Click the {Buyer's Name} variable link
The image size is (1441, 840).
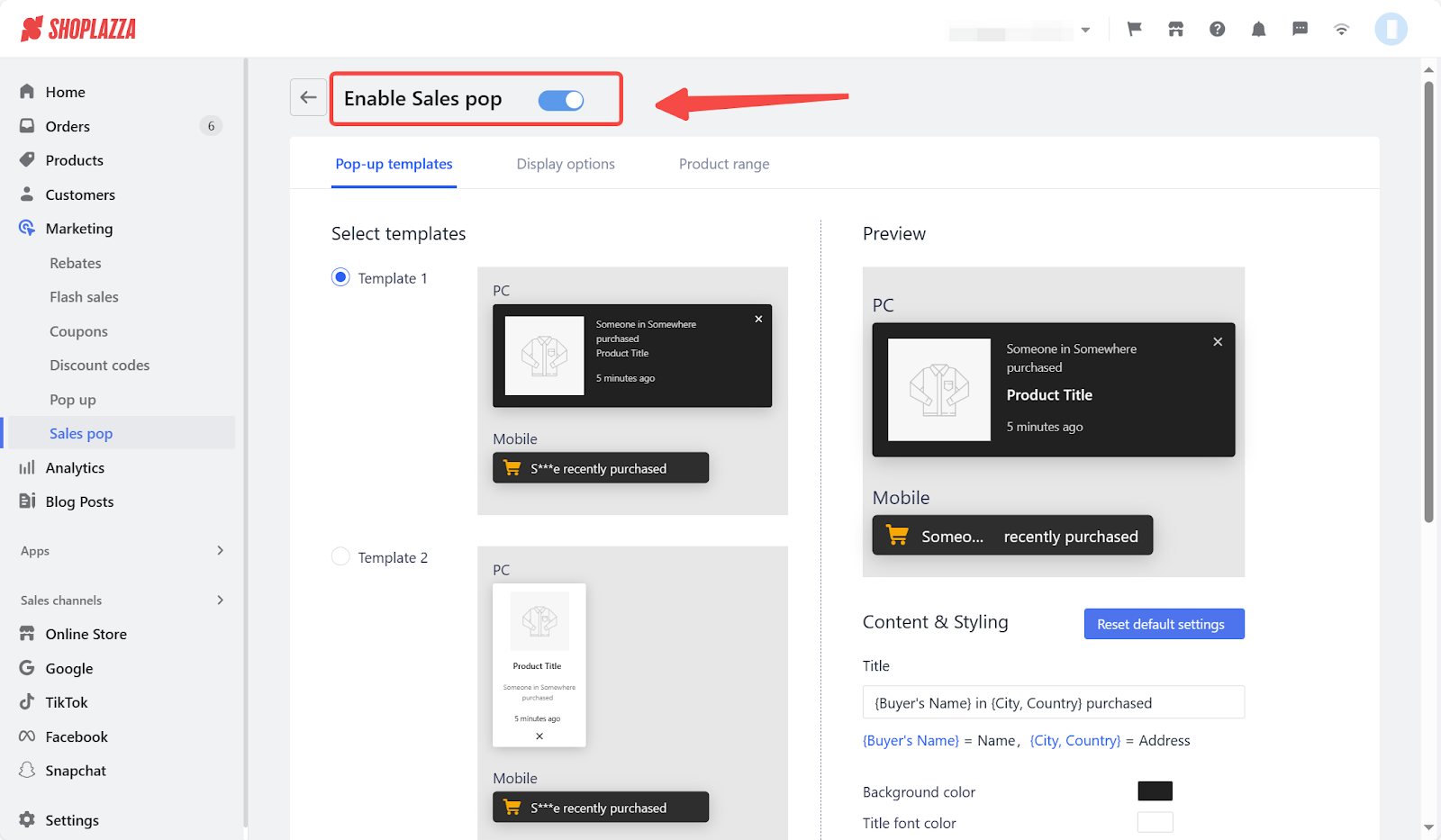pos(911,740)
